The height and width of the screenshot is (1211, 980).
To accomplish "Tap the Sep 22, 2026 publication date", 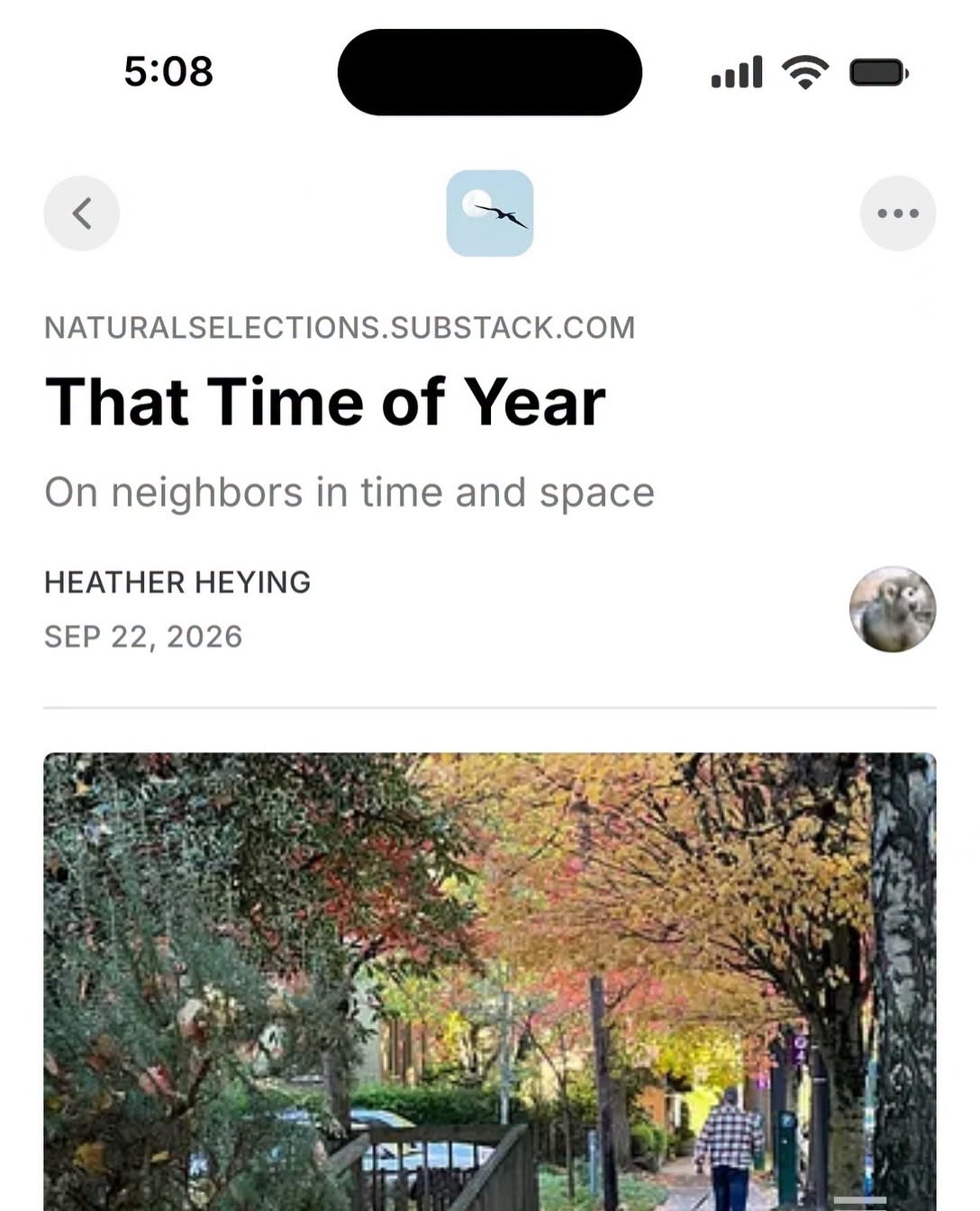I will pyautogui.click(x=143, y=636).
